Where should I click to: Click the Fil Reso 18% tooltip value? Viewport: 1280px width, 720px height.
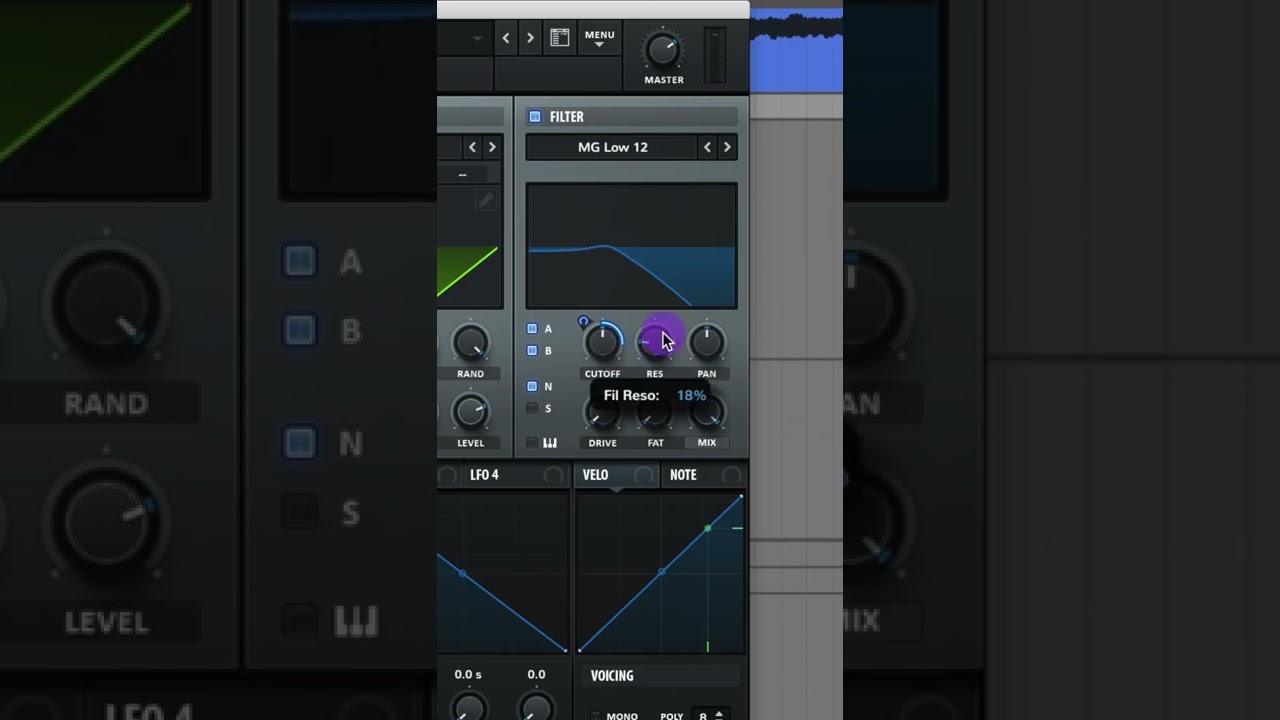[x=691, y=396]
